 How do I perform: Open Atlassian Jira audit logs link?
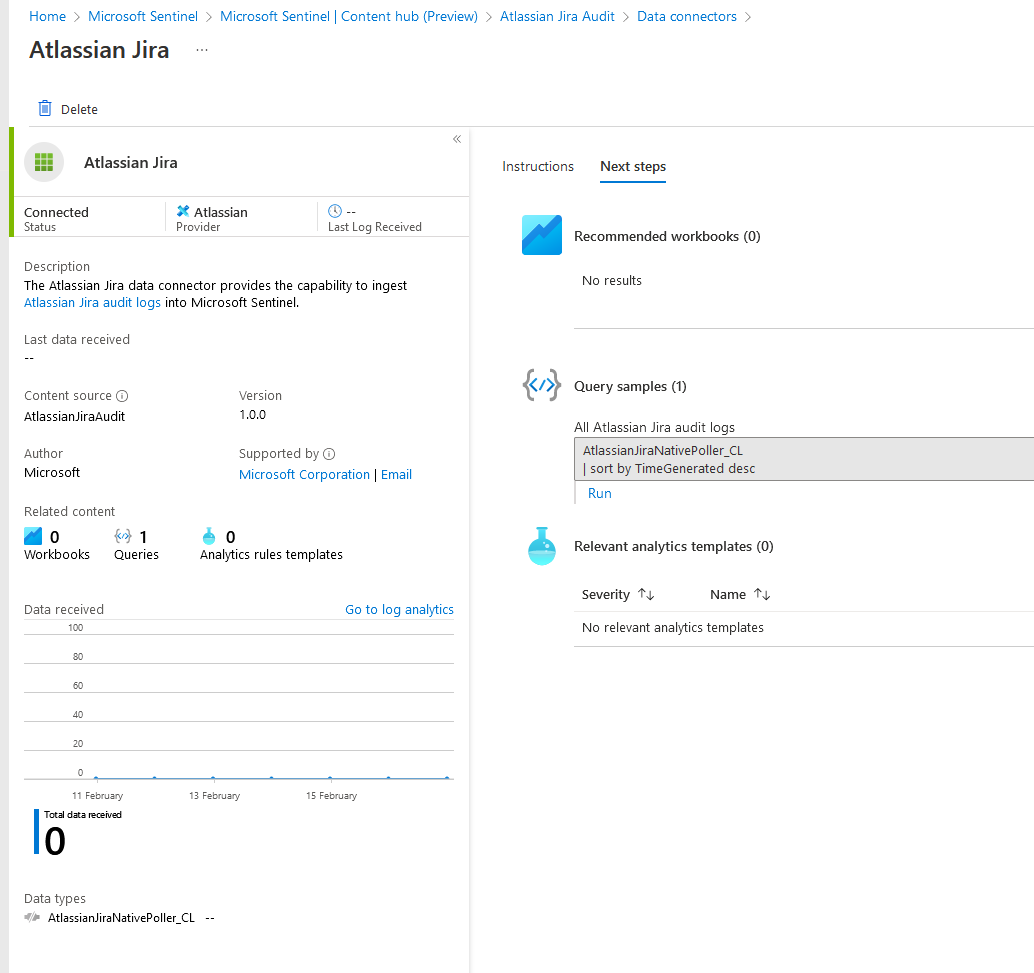92,303
